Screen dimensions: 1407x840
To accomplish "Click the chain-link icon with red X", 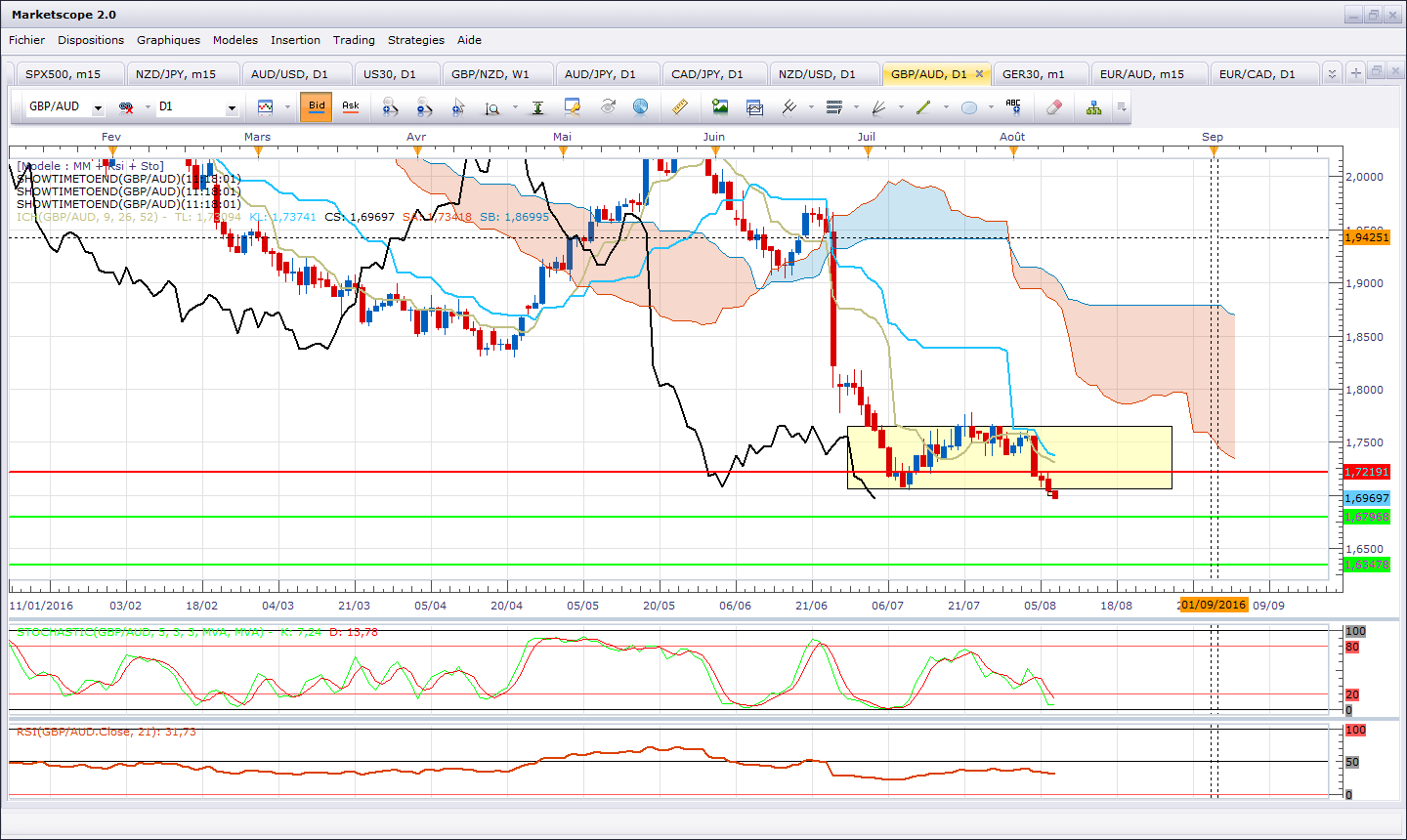I will coord(126,107).
